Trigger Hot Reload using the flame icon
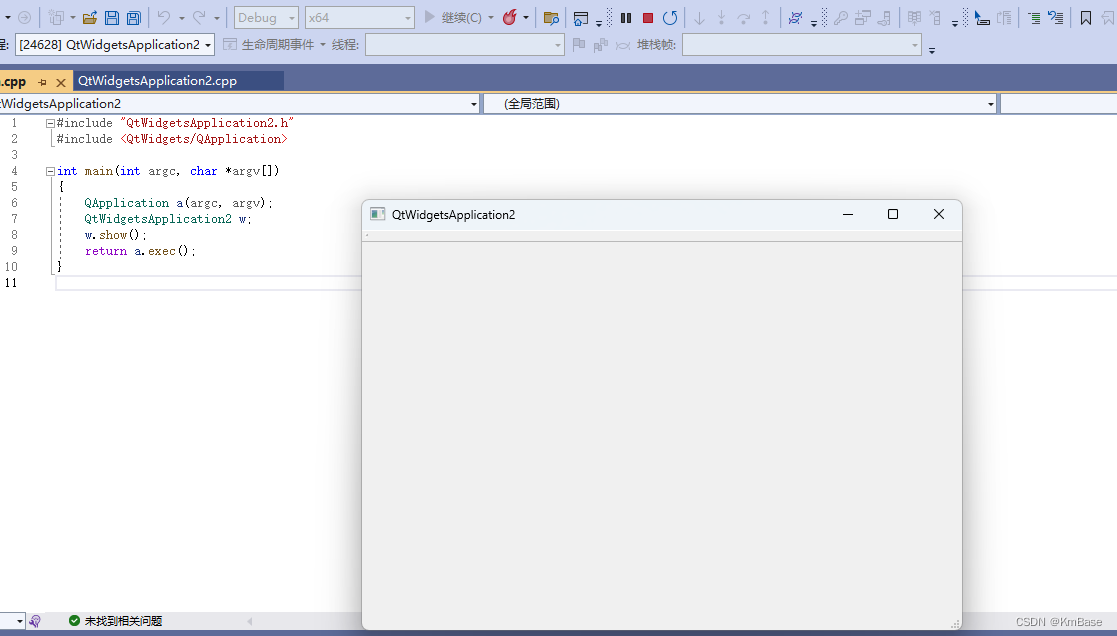The height and width of the screenshot is (636, 1117). click(509, 17)
